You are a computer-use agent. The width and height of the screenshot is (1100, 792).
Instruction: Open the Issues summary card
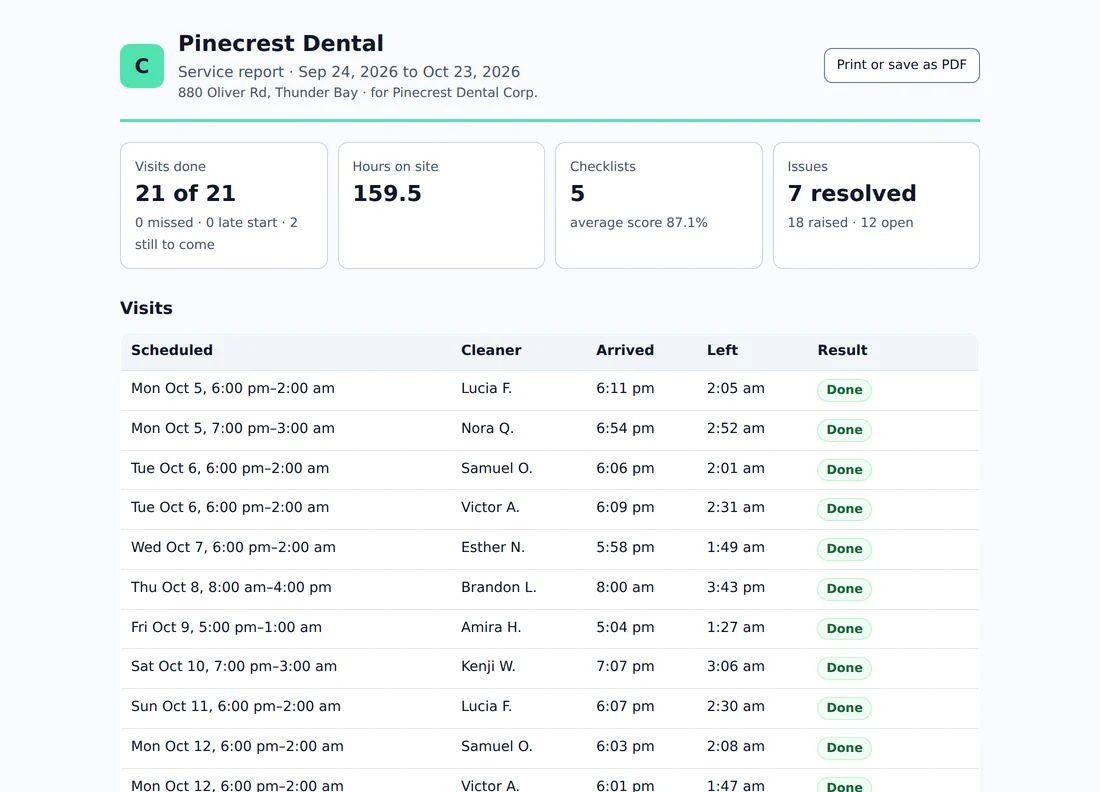coord(876,206)
